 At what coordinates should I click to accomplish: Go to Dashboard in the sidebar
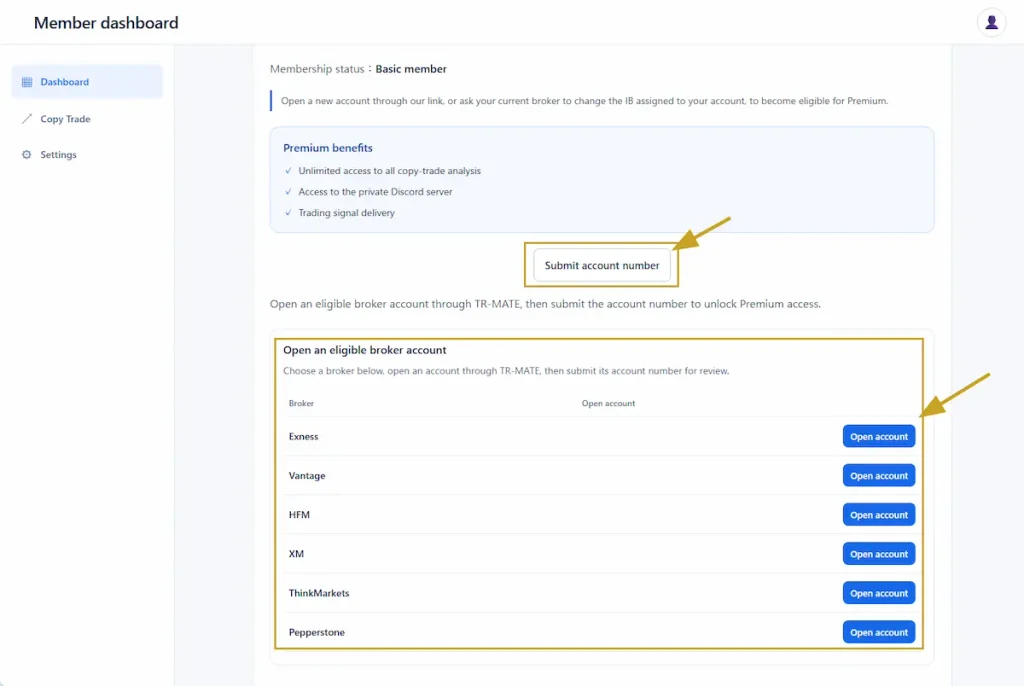(x=87, y=82)
